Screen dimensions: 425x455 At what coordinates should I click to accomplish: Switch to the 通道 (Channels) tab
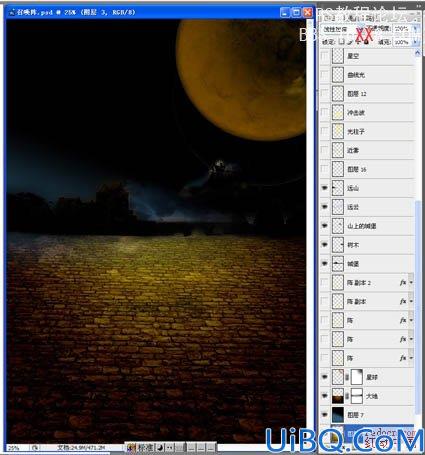coord(353,18)
